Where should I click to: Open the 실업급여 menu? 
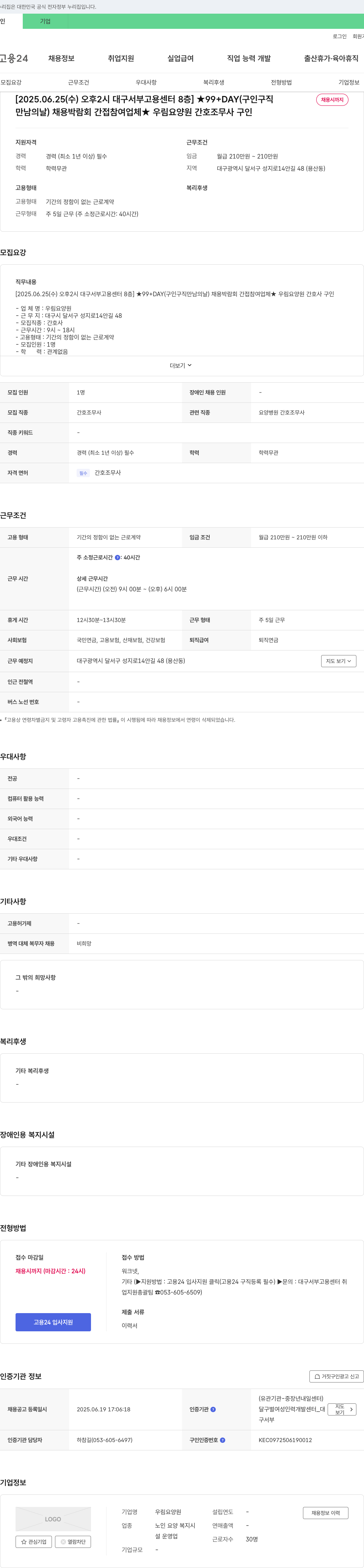tap(181, 58)
